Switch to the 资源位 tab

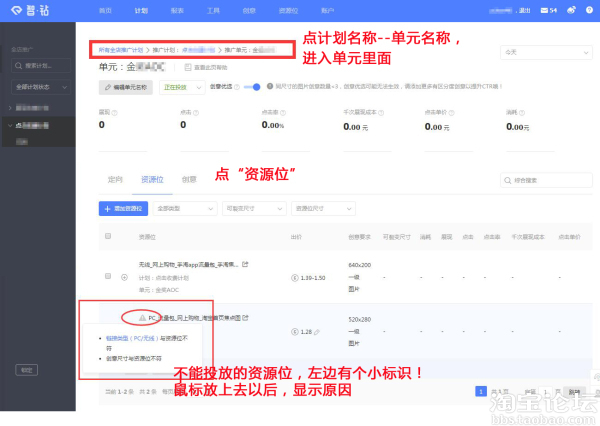click(152, 179)
